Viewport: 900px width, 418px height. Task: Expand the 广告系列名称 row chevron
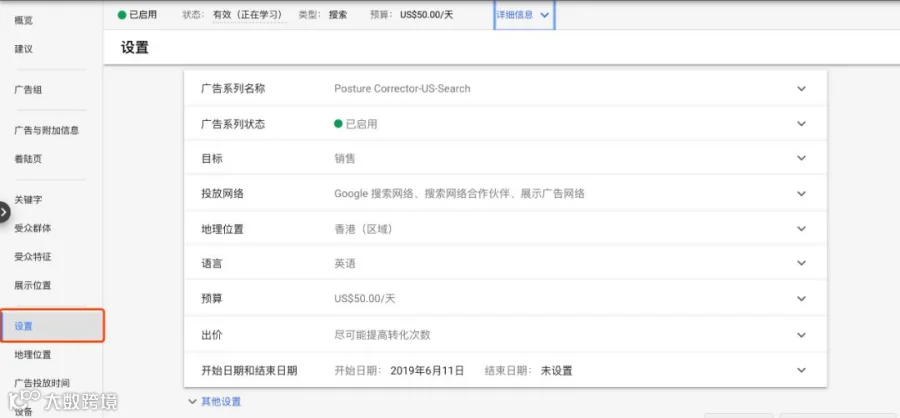801,88
